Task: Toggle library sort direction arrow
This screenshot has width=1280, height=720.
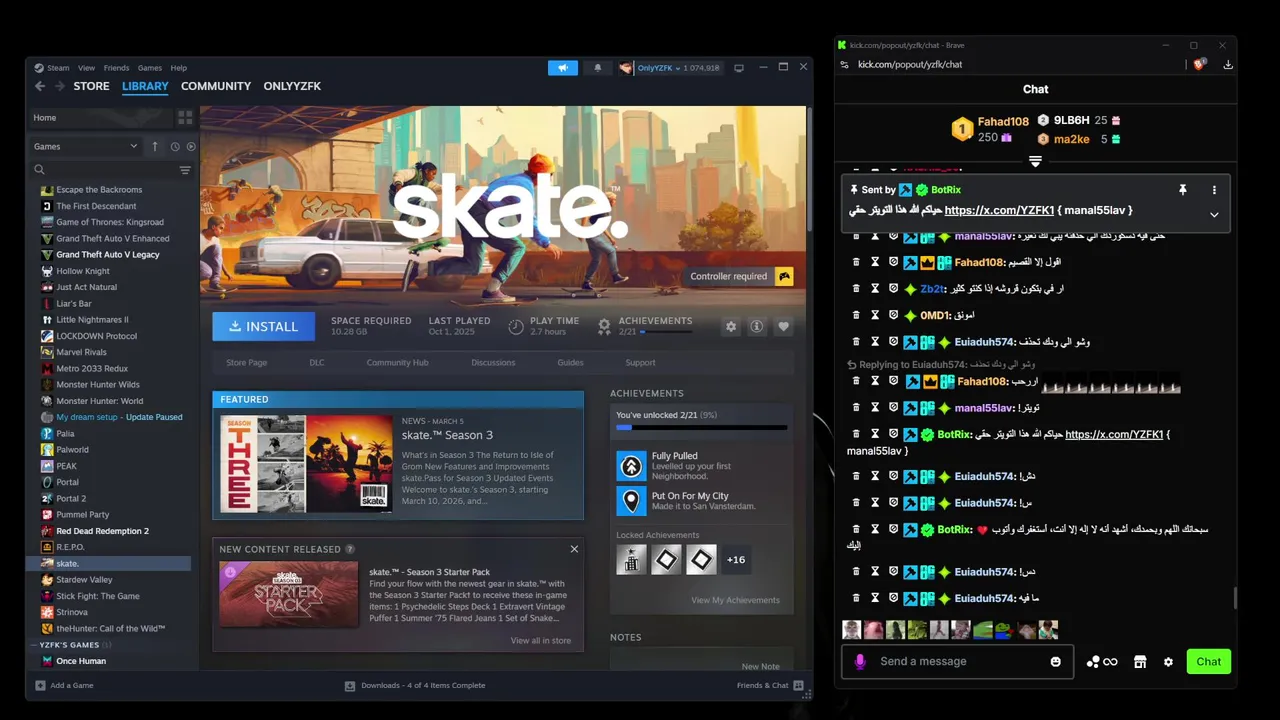Action: coord(155,147)
